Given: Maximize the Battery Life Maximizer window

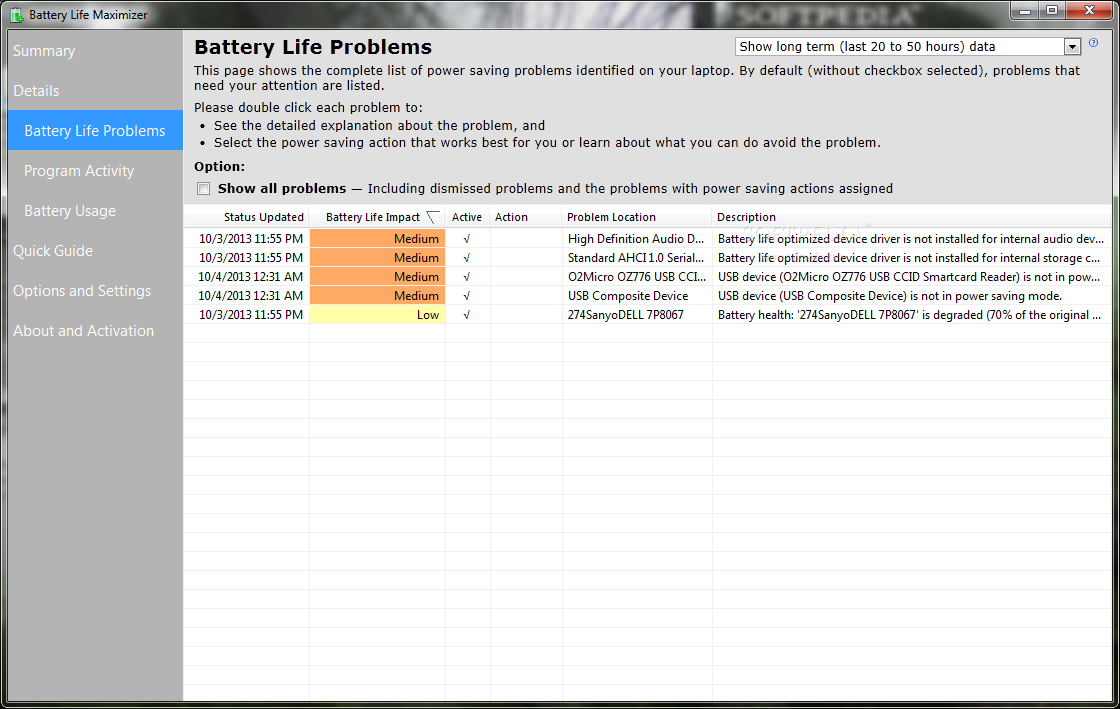Looking at the screenshot, I should click(1052, 11).
